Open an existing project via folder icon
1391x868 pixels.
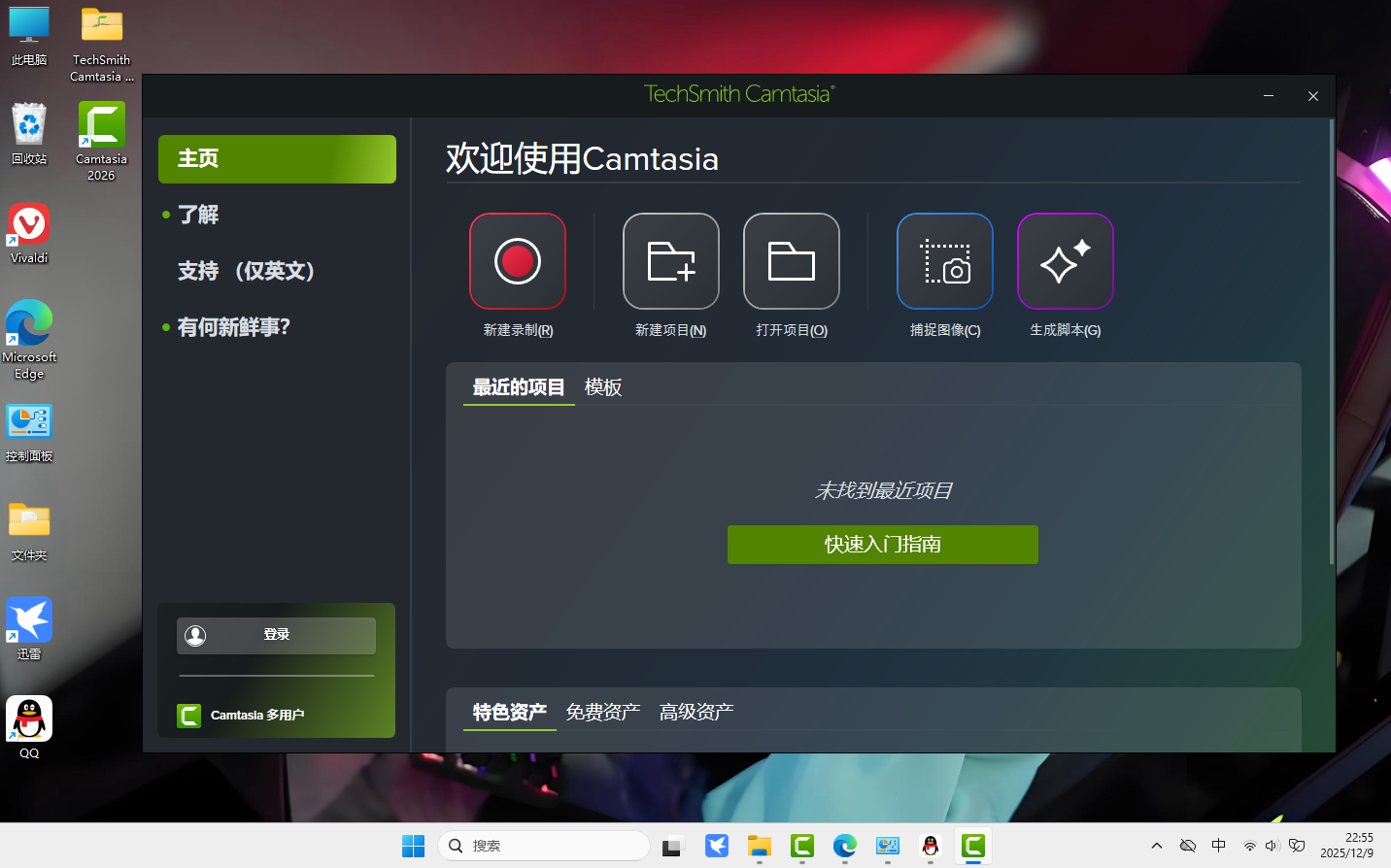(792, 261)
